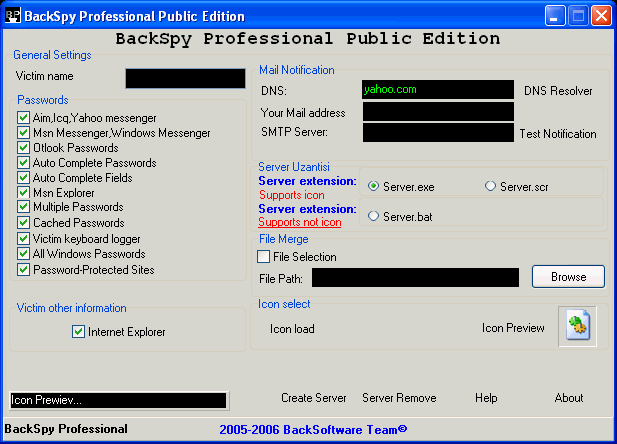The height and width of the screenshot is (444, 617).
Task: Click the Create Server label
Action: (x=313, y=398)
